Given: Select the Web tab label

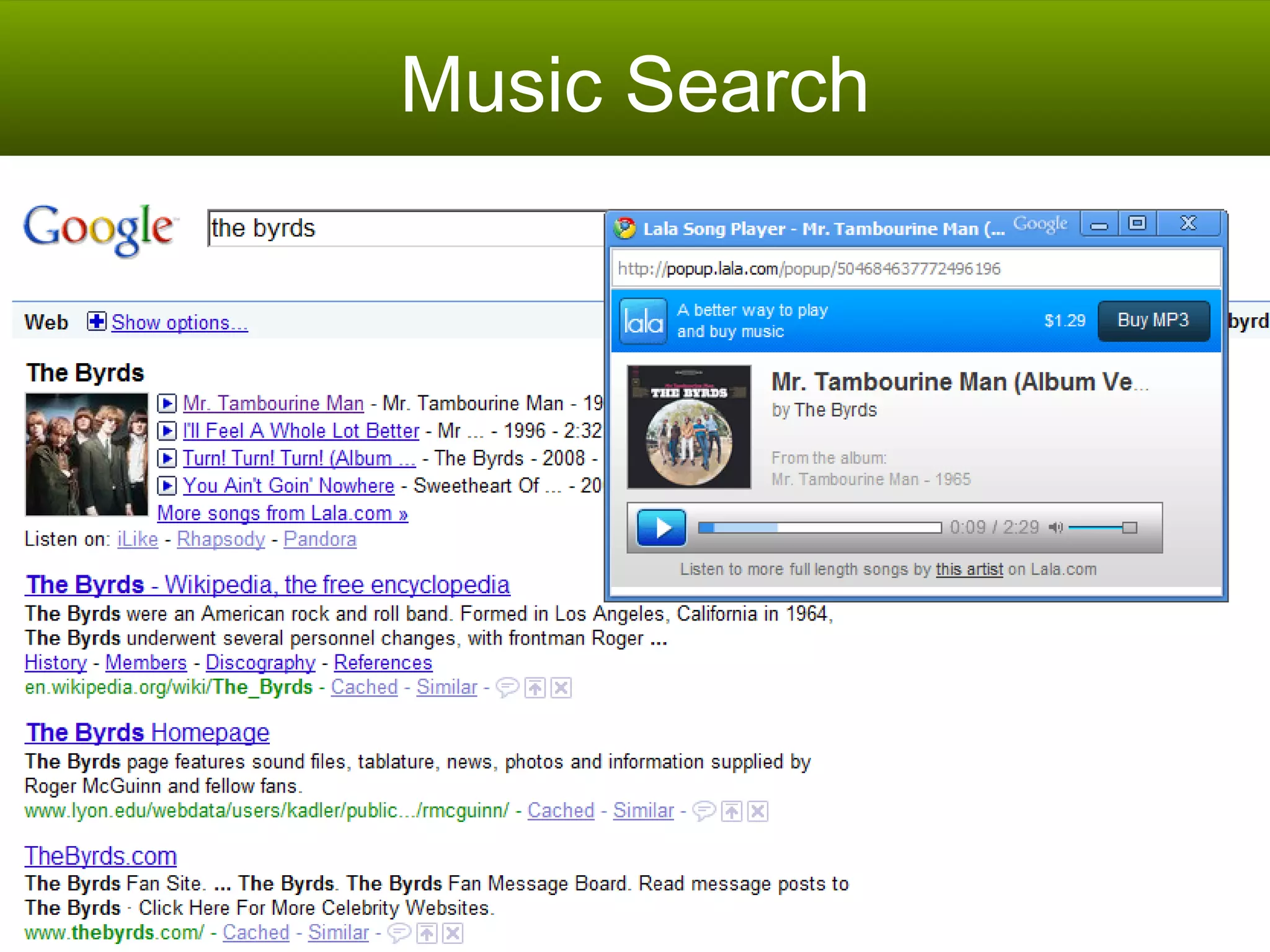Looking at the screenshot, I should click(x=47, y=322).
